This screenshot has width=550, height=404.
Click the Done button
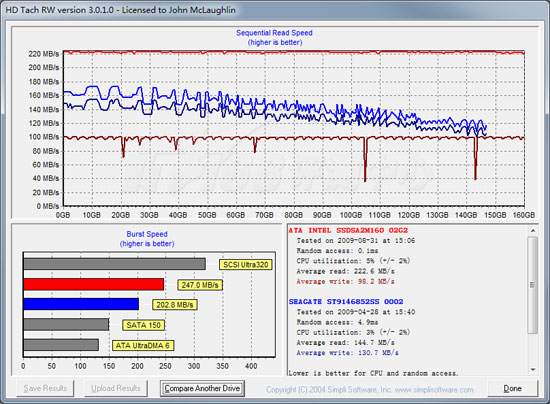click(512, 389)
